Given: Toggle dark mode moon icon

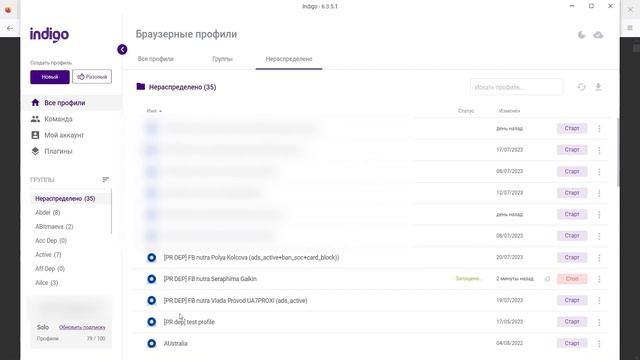Looking at the screenshot, I should 582,35.
